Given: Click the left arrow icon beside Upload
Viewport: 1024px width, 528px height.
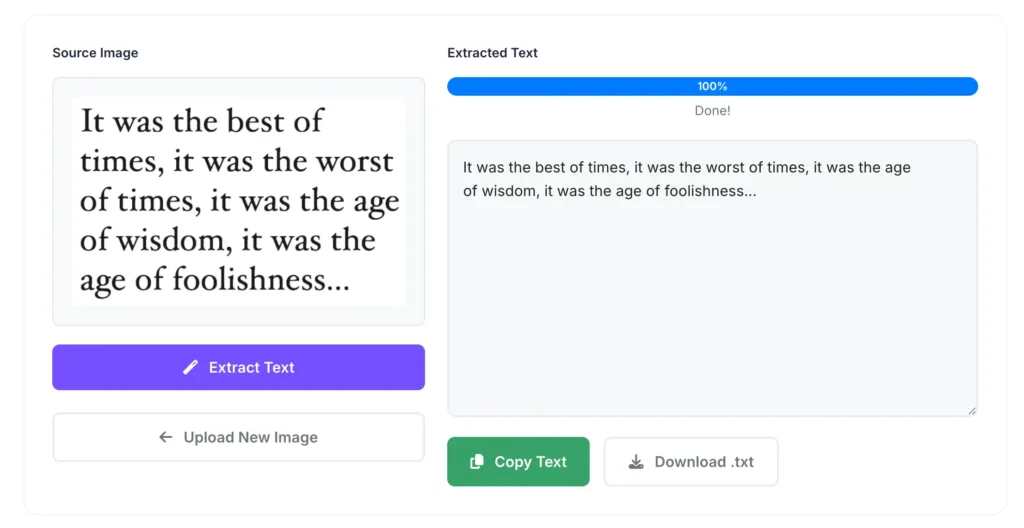Looking at the screenshot, I should point(166,437).
